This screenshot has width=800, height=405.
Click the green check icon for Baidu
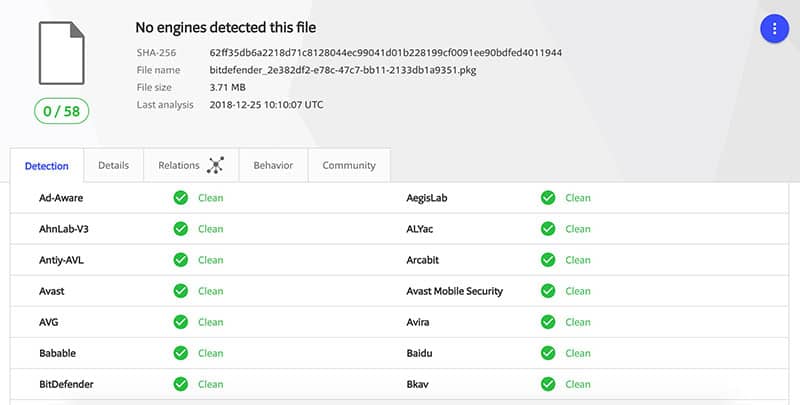pos(548,353)
